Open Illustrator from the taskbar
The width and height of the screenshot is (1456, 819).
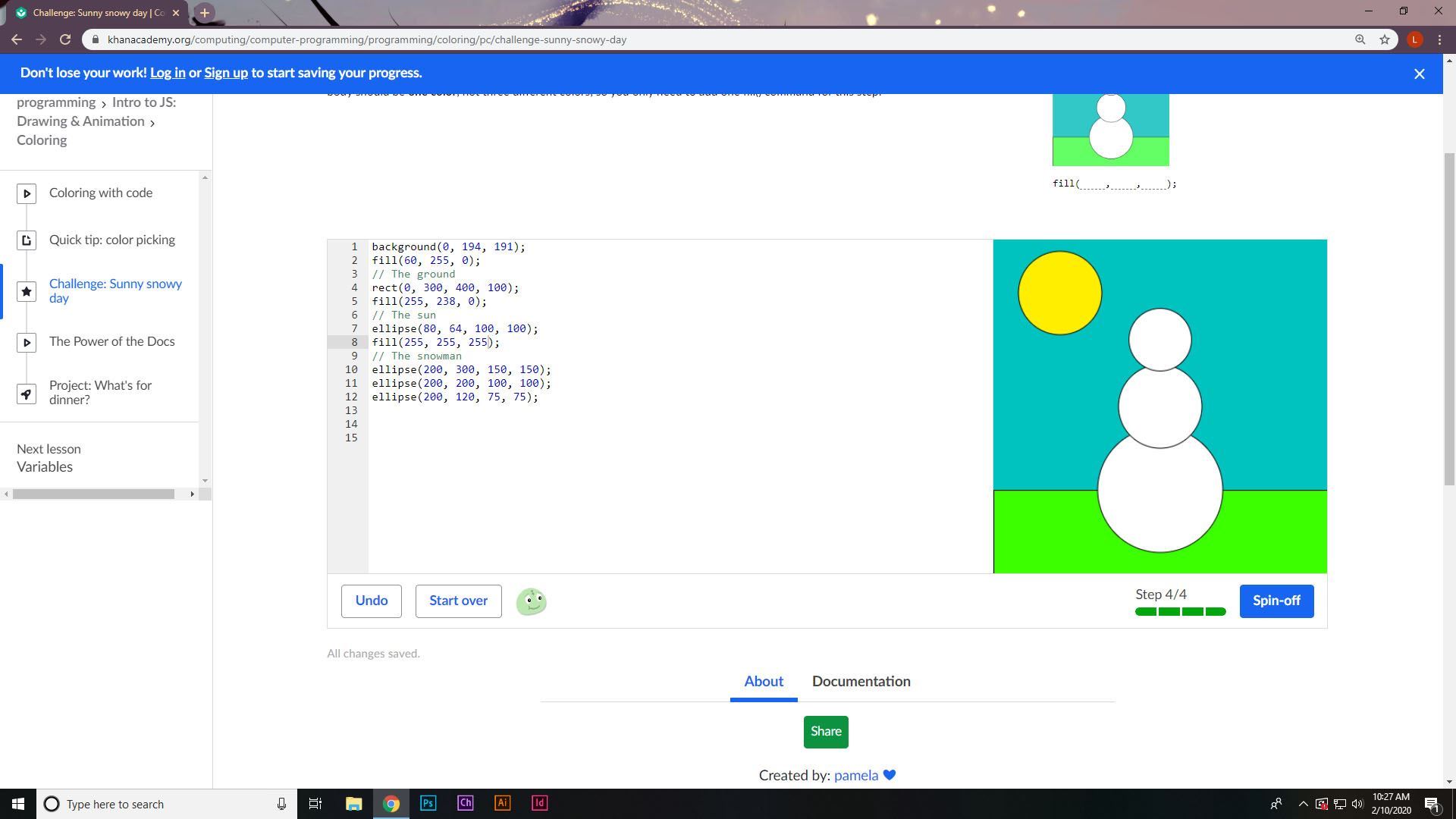point(502,803)
